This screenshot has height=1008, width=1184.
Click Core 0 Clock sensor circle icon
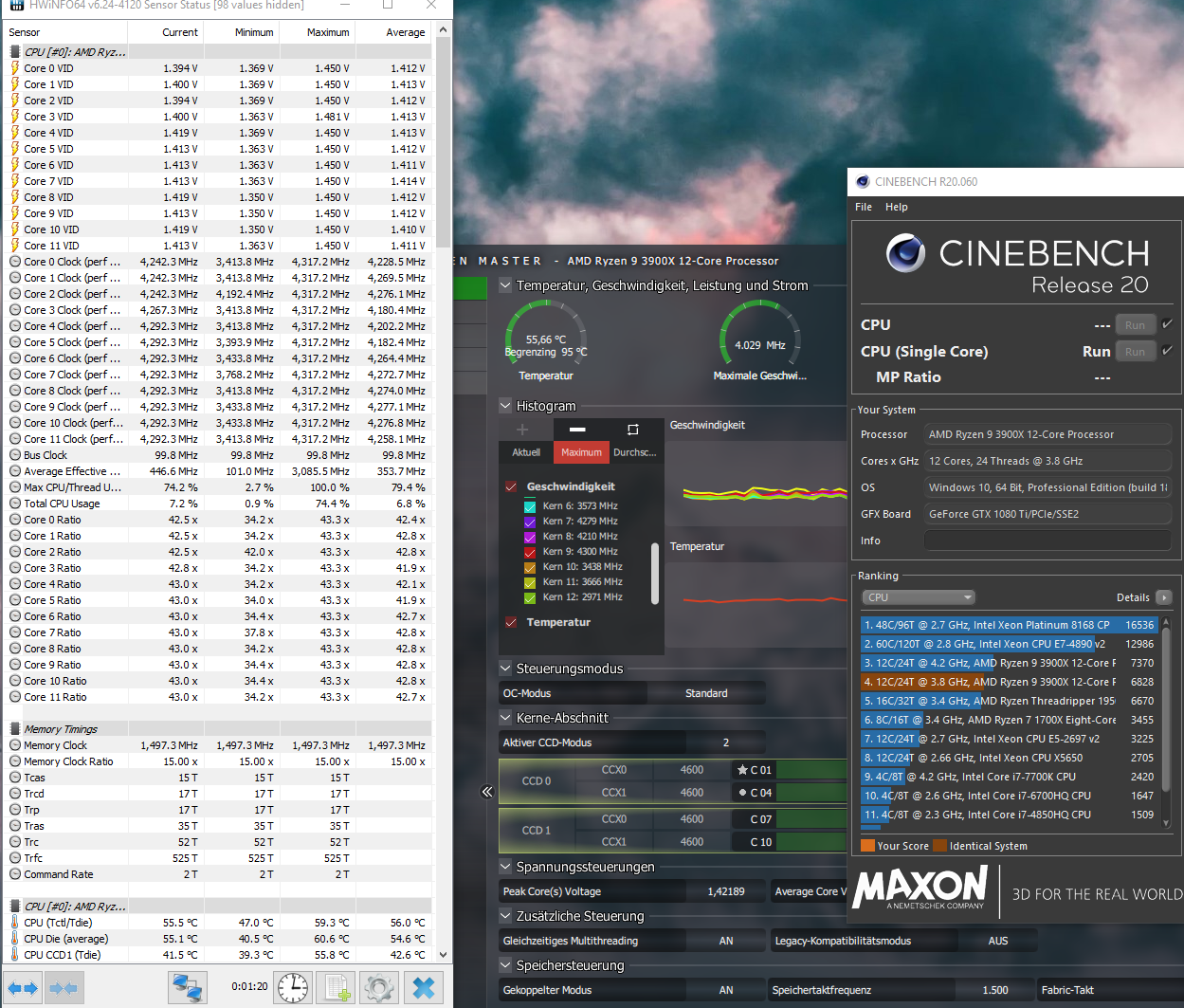pyautogui.click(x=14, y=262)
